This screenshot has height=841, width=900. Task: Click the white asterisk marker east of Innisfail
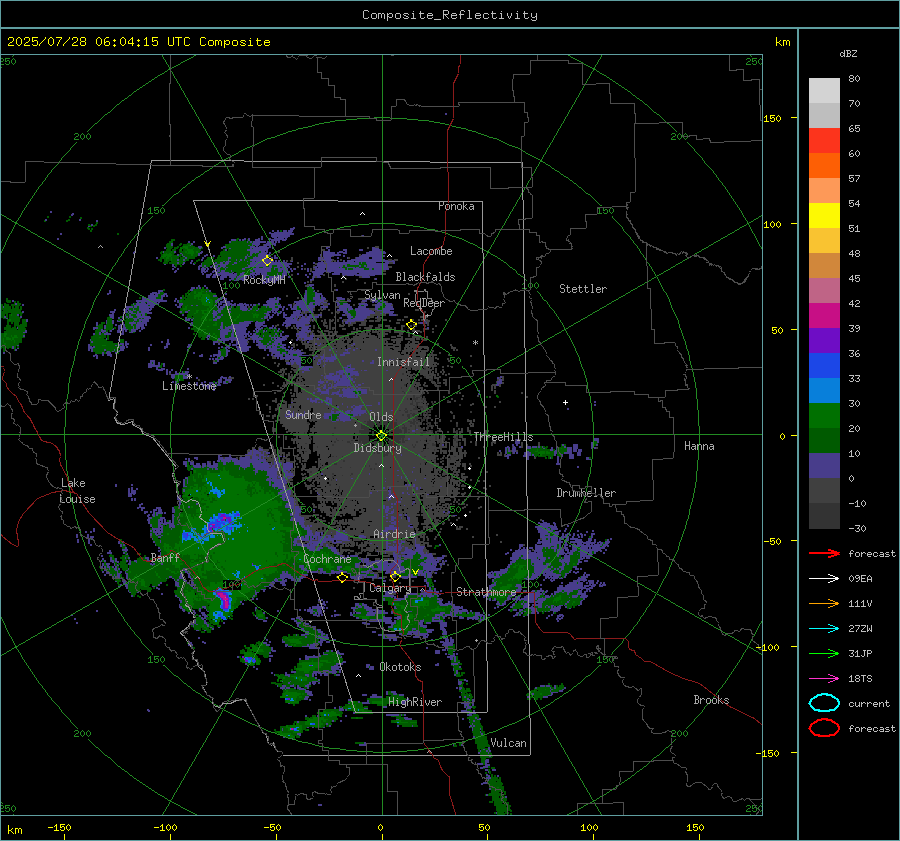(475, 343)
